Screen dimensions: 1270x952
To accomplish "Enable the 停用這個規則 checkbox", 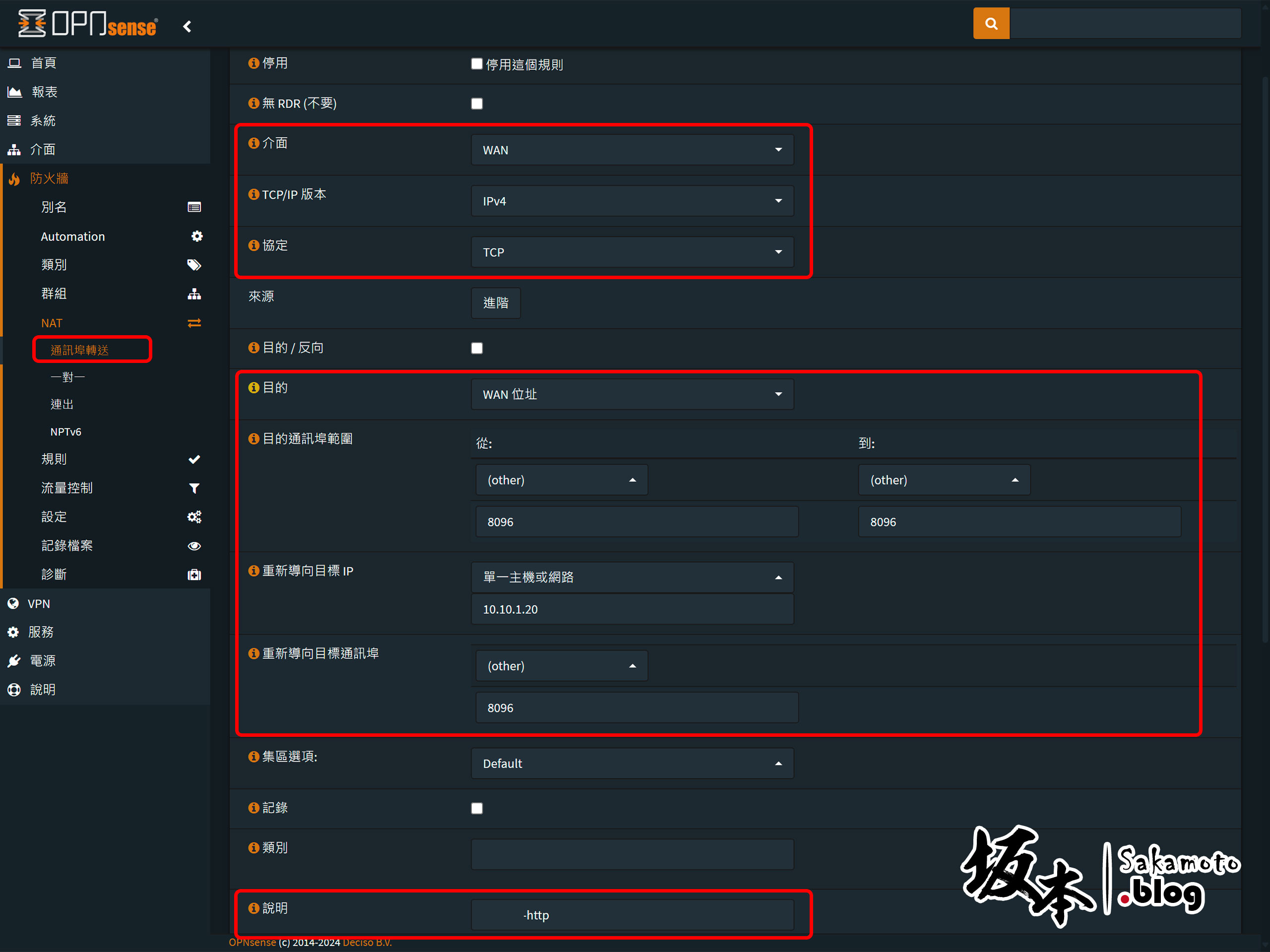I will pos(477,63).
